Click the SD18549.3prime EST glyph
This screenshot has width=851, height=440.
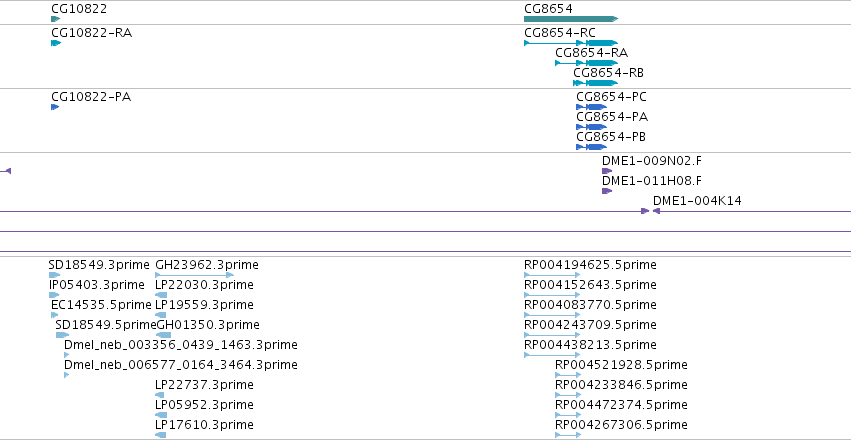[54, 275]
